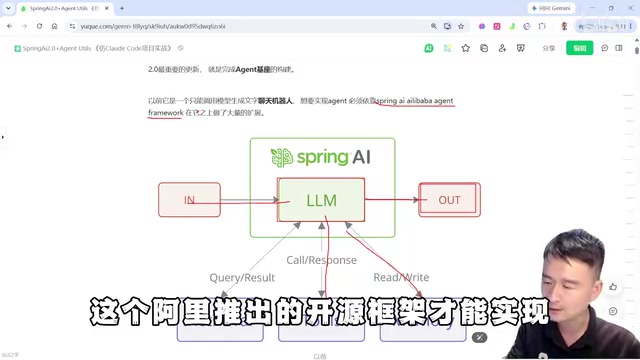Click the thumbs-up like button
This screenshot has width=640, height=360.
tap(613, 287)
